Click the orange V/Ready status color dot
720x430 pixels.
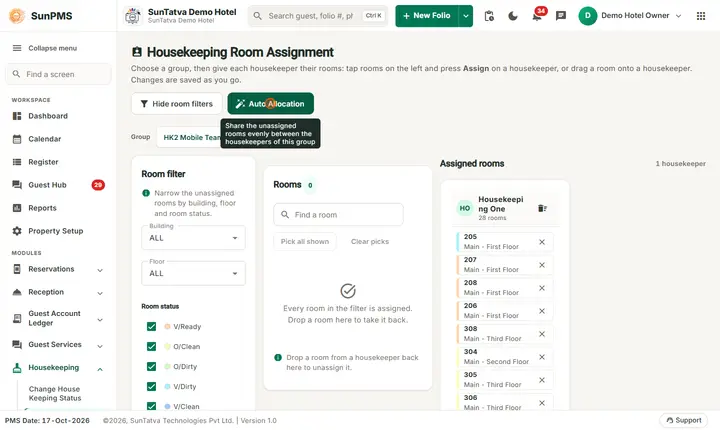click(167, 327)
